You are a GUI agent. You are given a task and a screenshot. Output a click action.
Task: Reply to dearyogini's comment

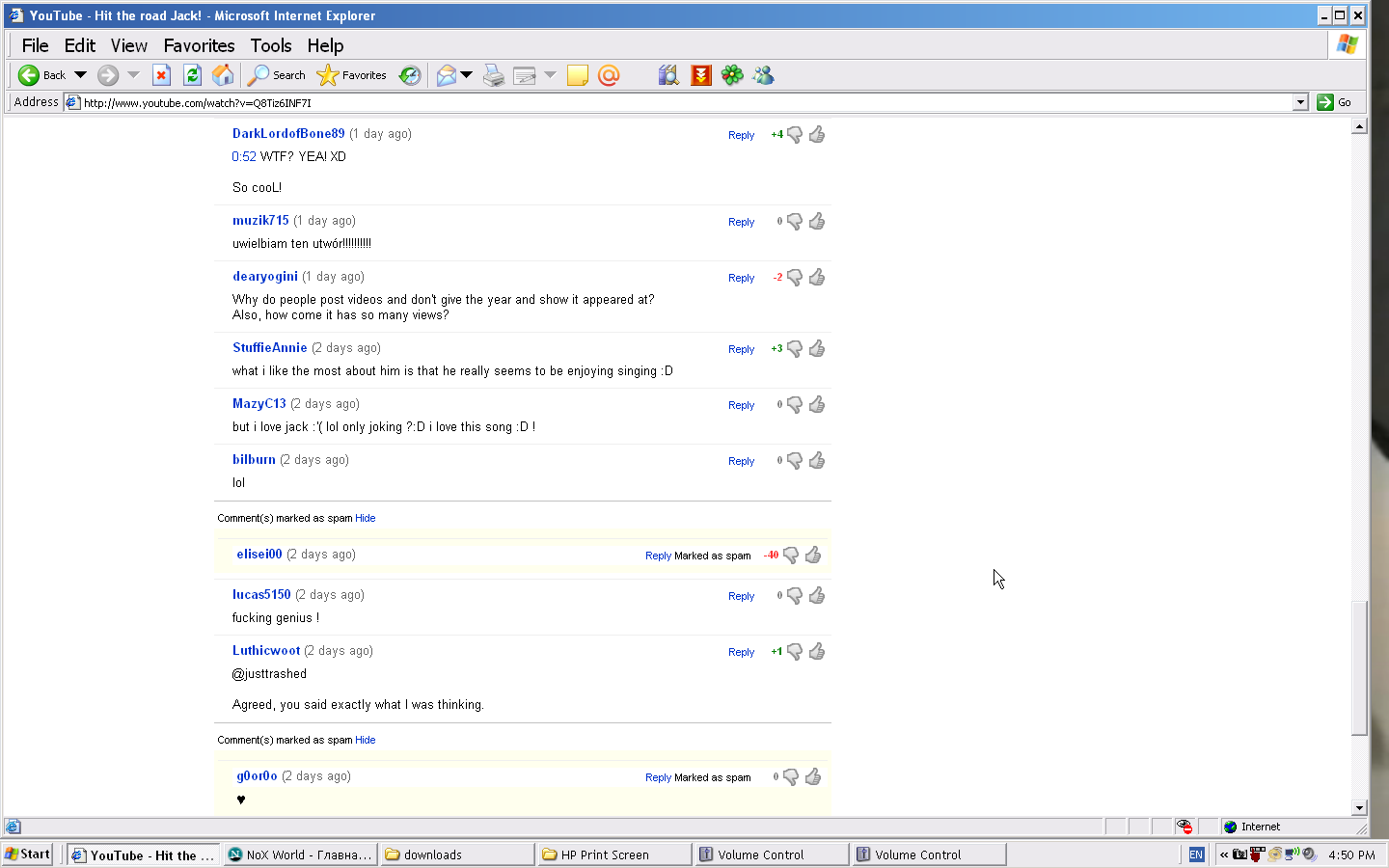(741, 278)
